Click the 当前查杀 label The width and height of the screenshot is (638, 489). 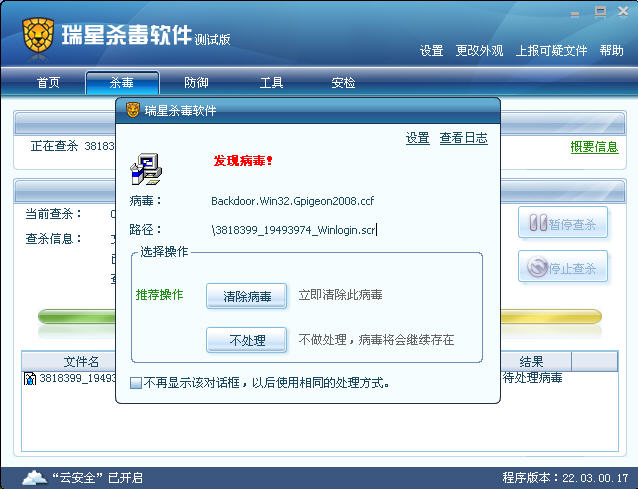pyautogui.click(x=53, y=214)
